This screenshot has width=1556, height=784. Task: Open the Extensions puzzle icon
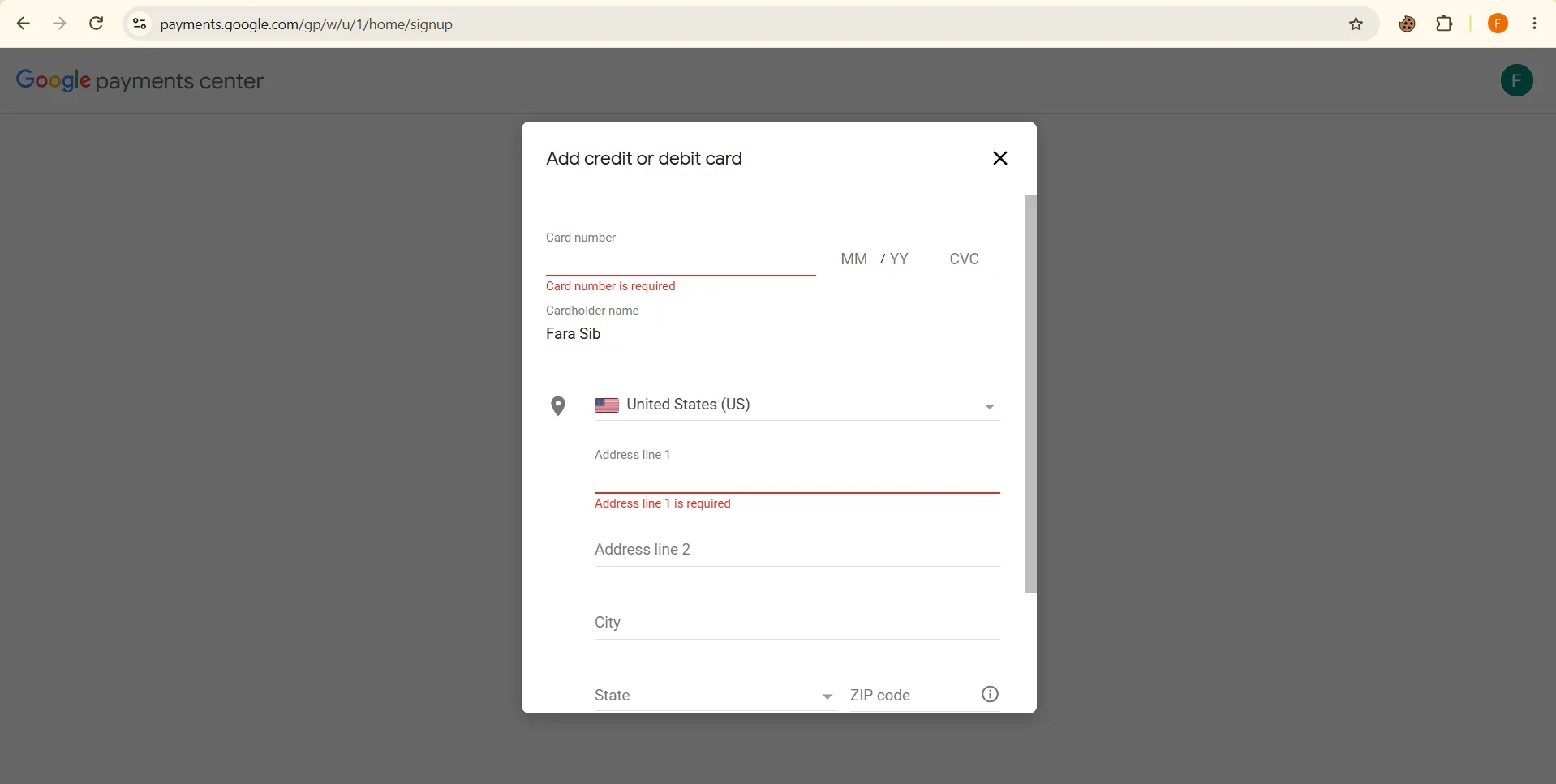tap(1444, 24)
